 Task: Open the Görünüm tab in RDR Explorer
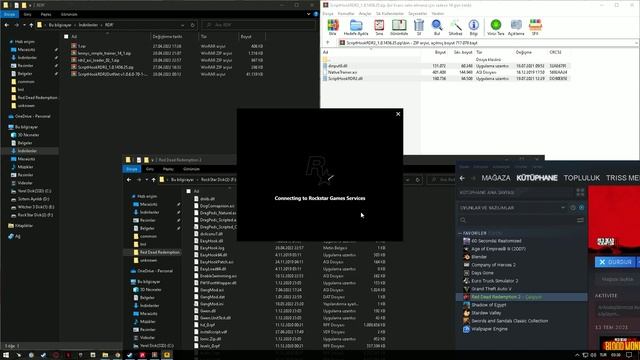pos(69,14)
